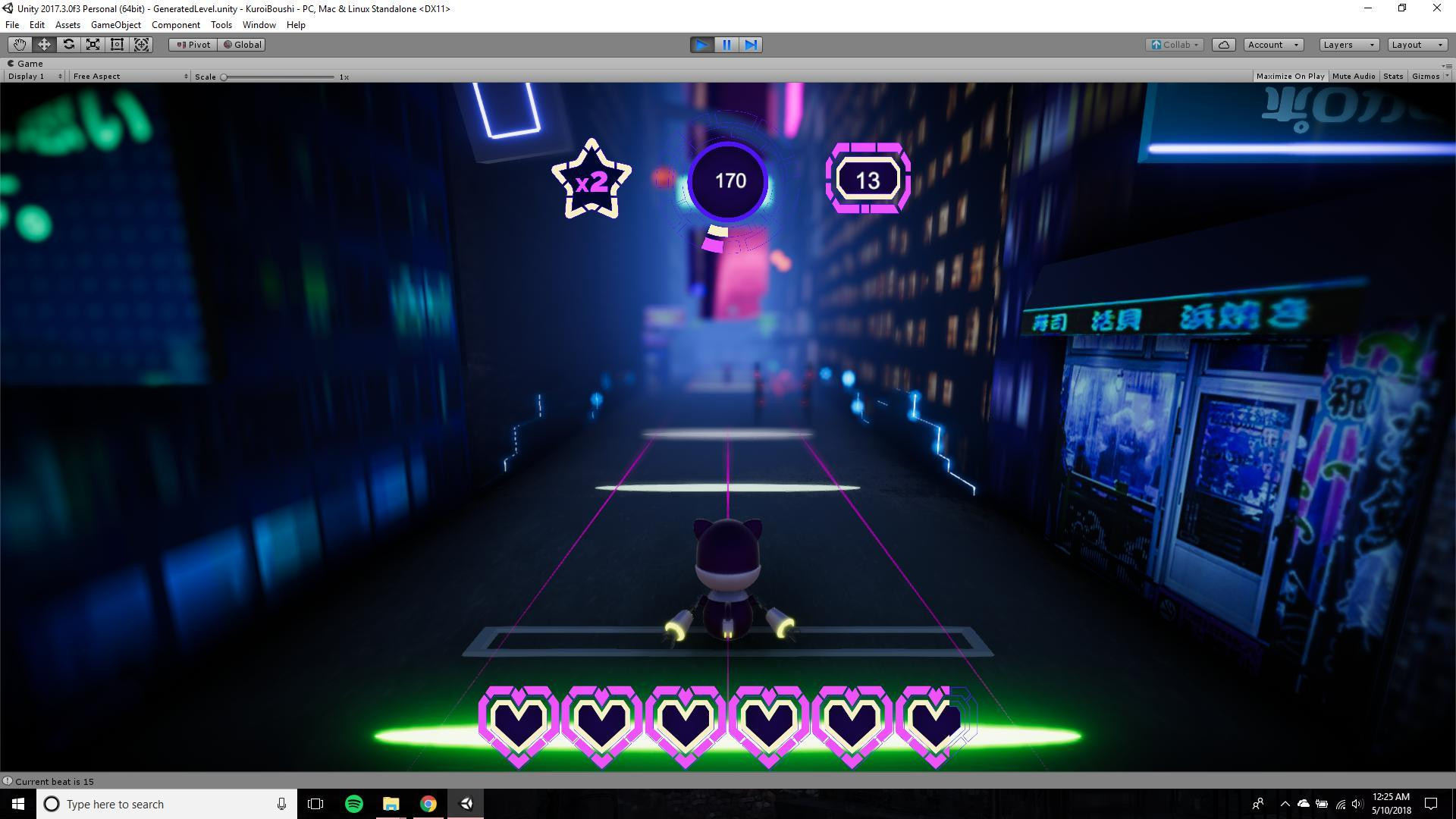
Task: Open the Layout dropdown
Action: pyautogui.click(x=1417, y=45)
